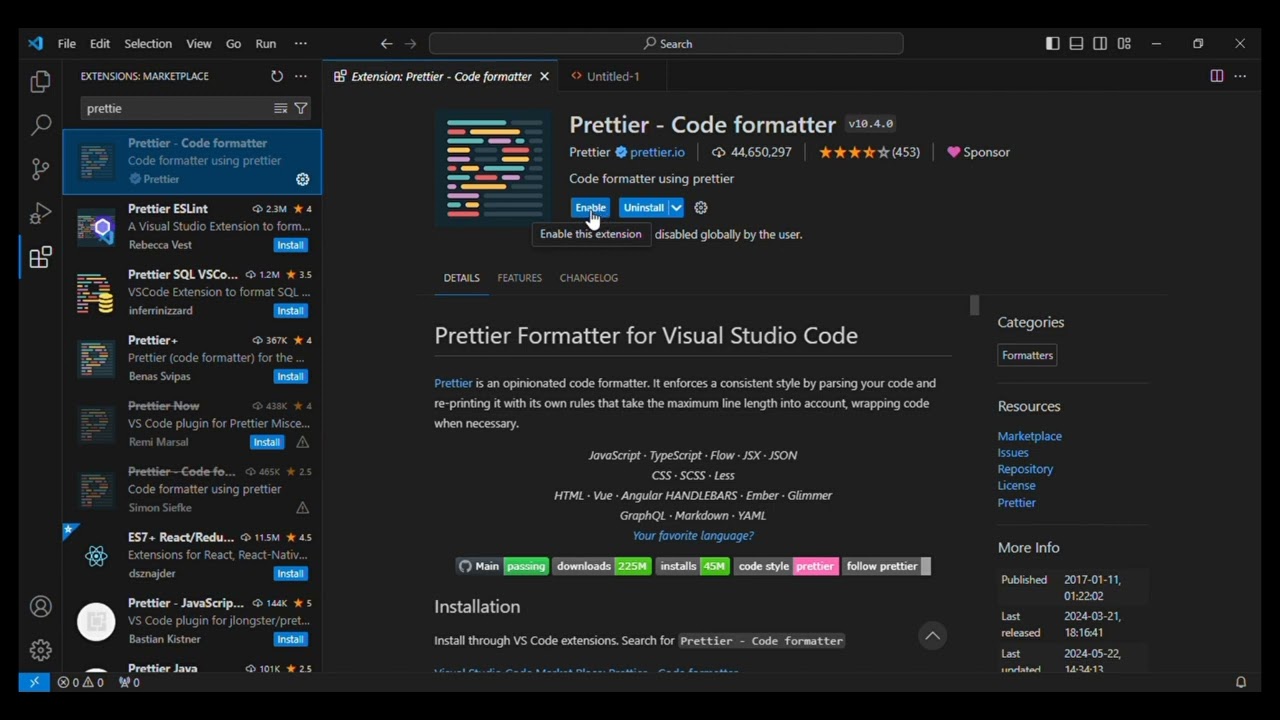Image resolution: width=1280 pixels, height=720 pixels.
Task: Switch to the Features tab
Action: tap(519, 278)
